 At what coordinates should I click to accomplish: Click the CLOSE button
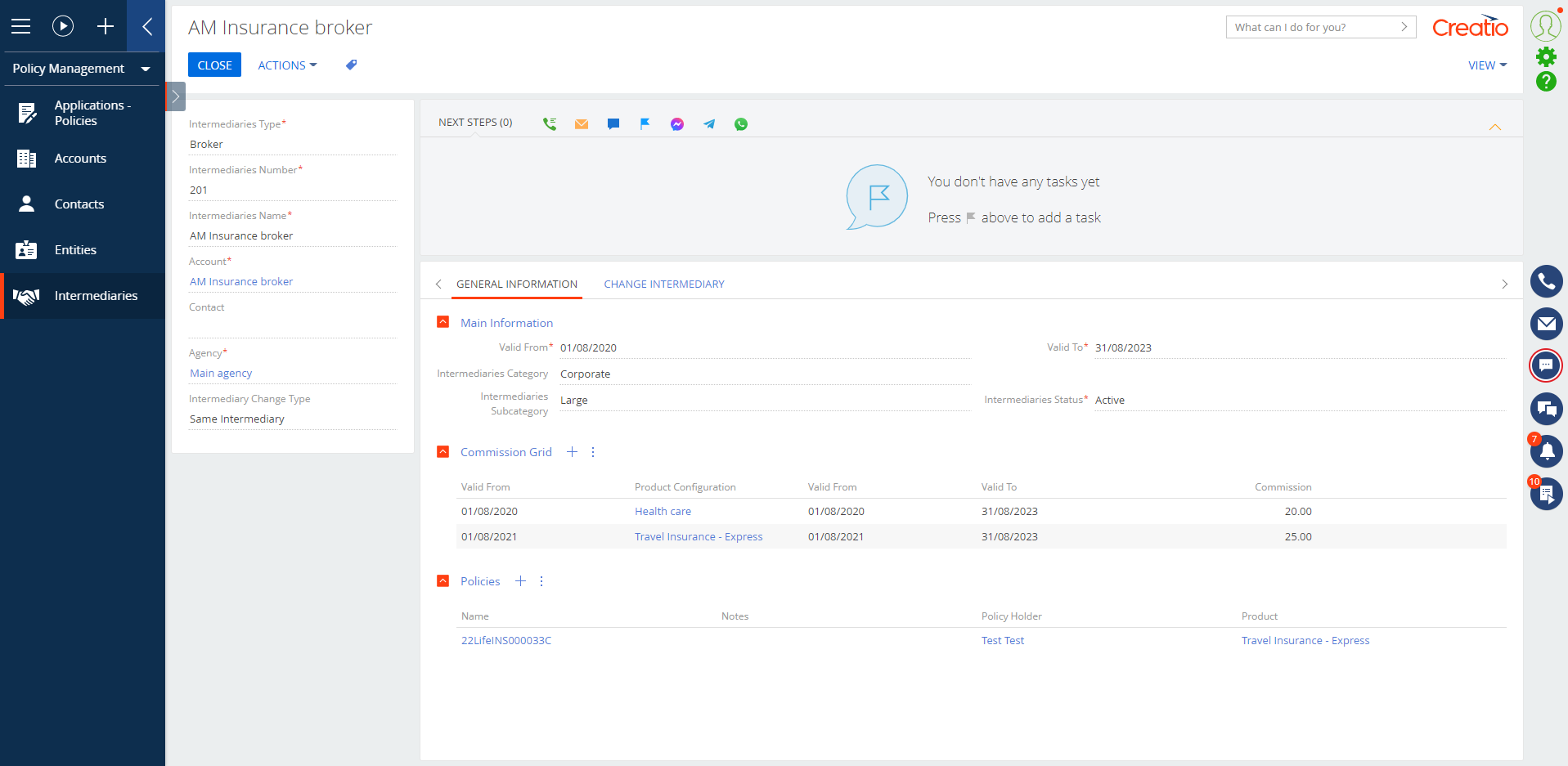coord(214,65)
